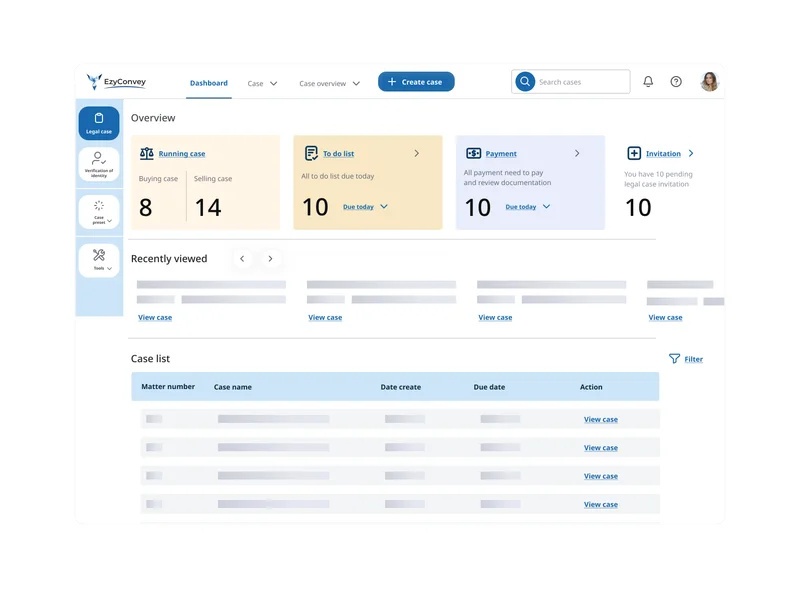This screenshot has width=800, height=590.
Task: Open the Tools sidebar icon
Action: pos(98,259)
